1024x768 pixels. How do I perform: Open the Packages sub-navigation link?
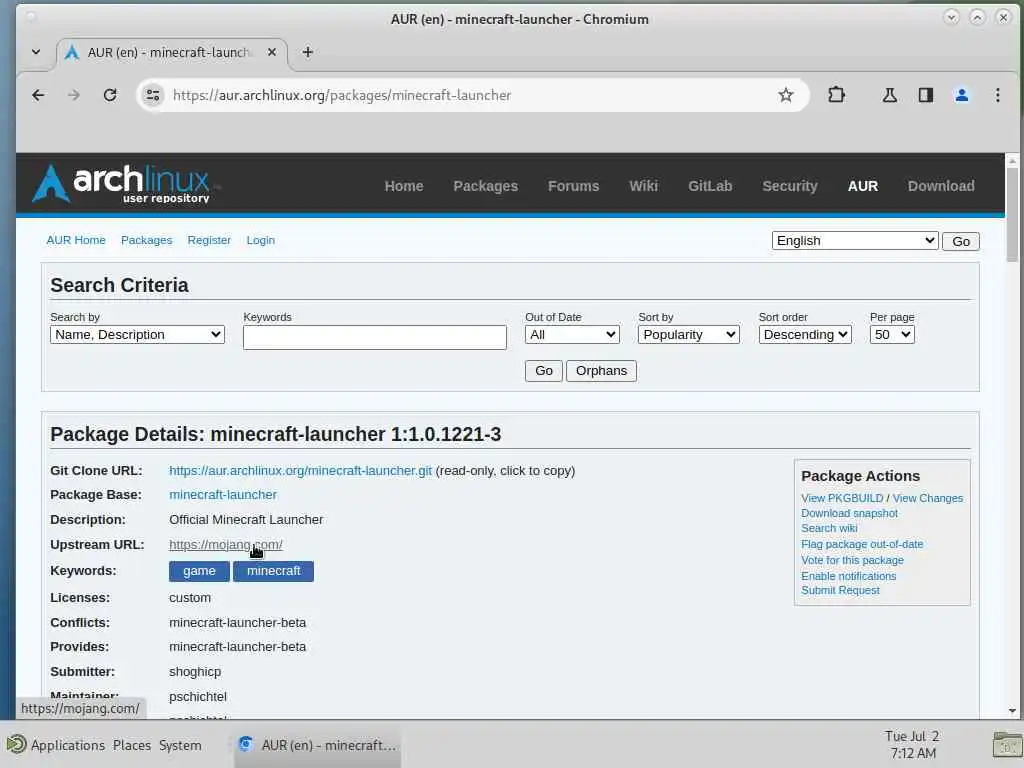coord(146,240)
